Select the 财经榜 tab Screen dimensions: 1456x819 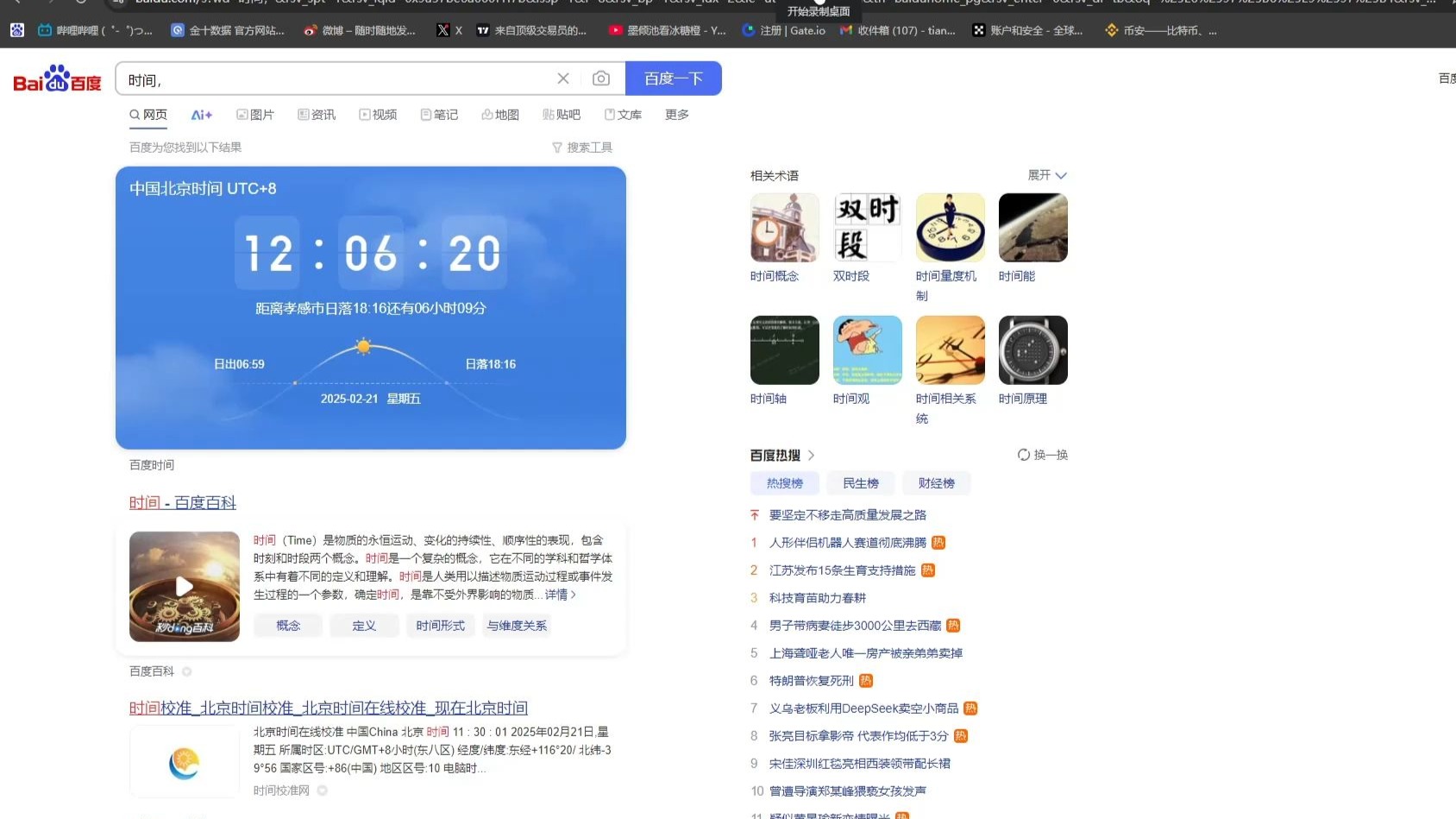pyautogui.click(x=937, y=483)
